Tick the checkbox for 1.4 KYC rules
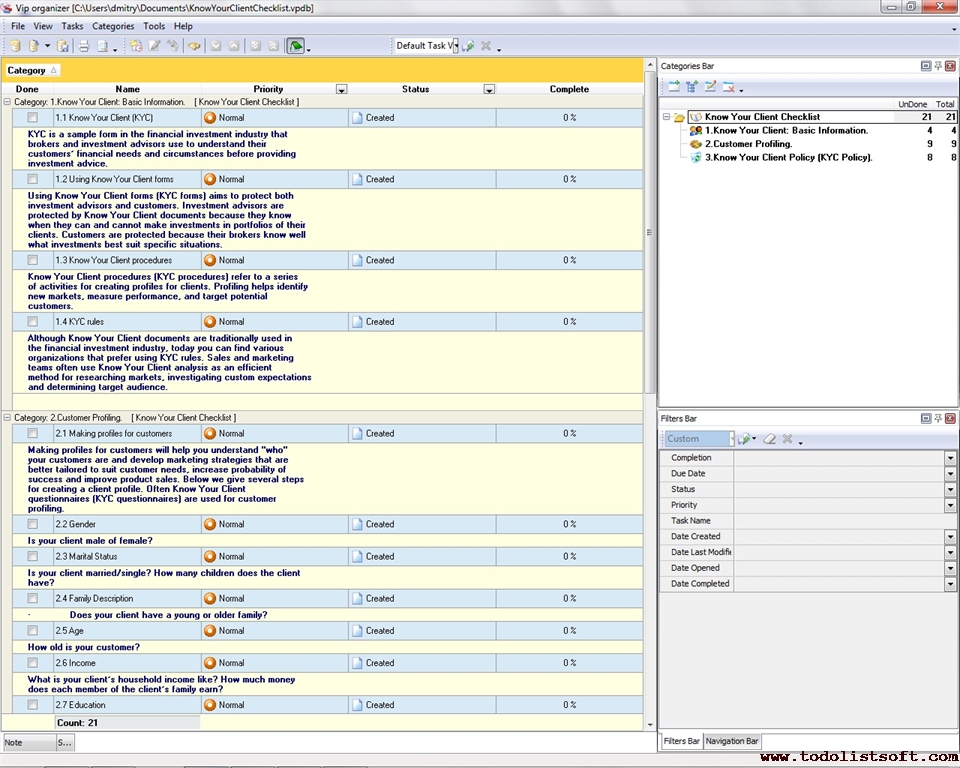The height and width of the screenshot is (768, 960). 33,322
